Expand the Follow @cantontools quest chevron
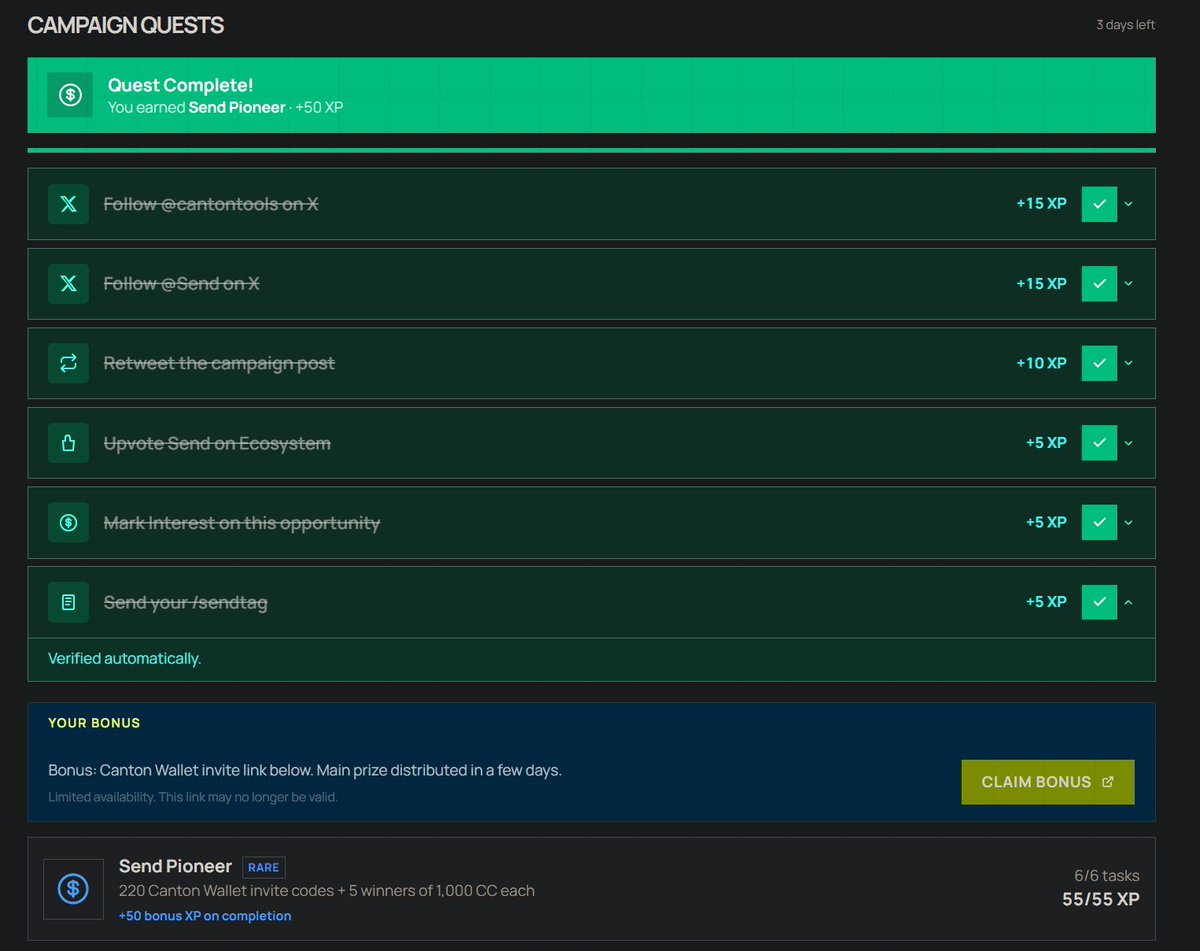 [x=1129, y=204]
